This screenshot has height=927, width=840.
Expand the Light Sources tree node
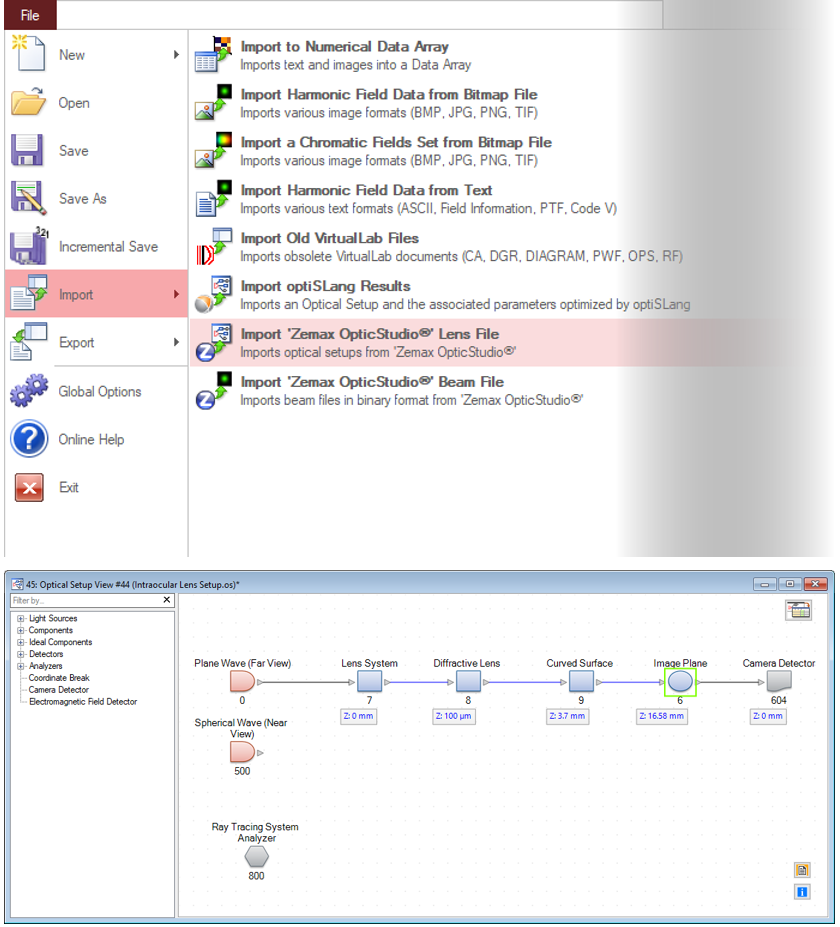click(21, 618)
